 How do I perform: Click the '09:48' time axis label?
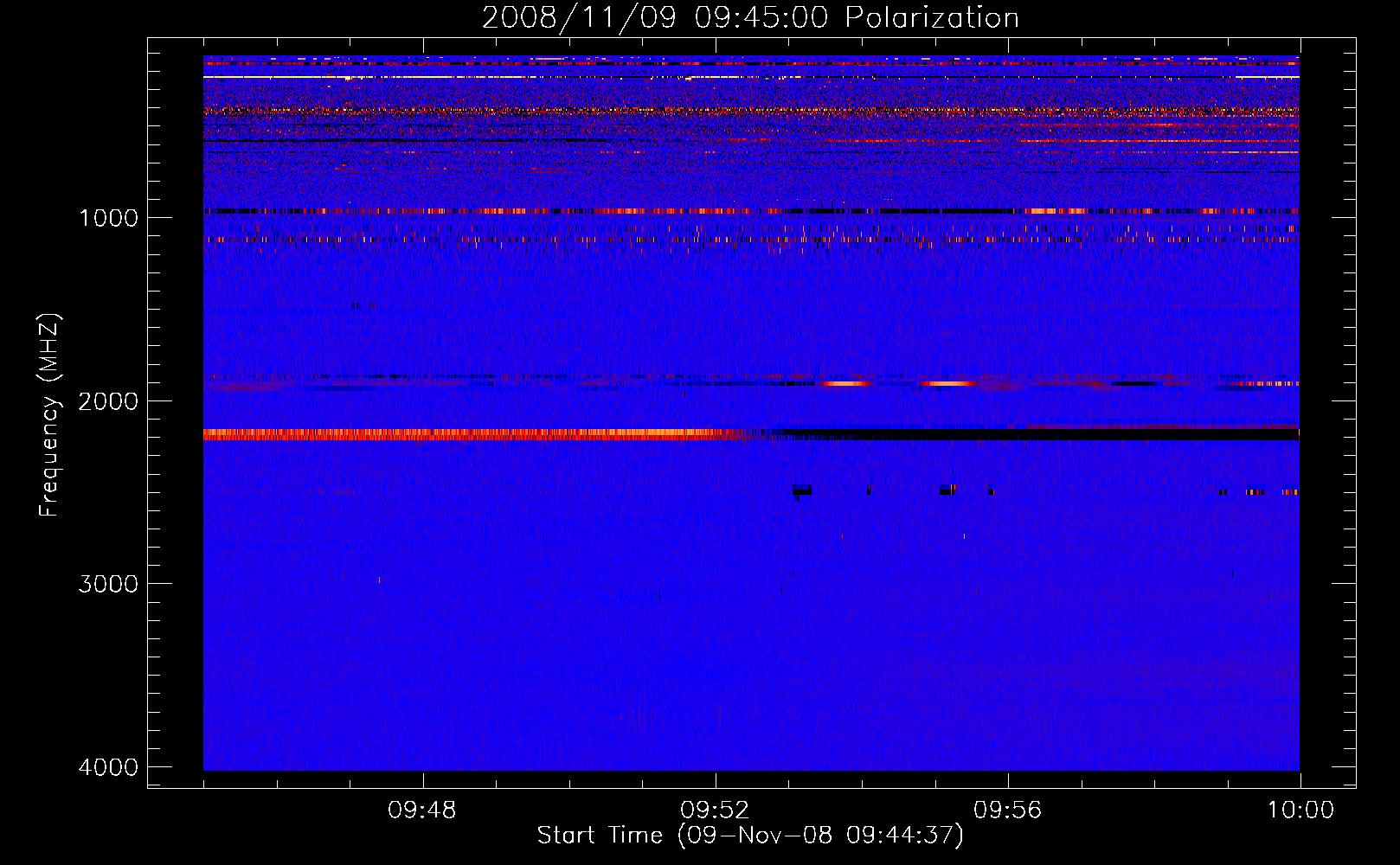[422, 811]
